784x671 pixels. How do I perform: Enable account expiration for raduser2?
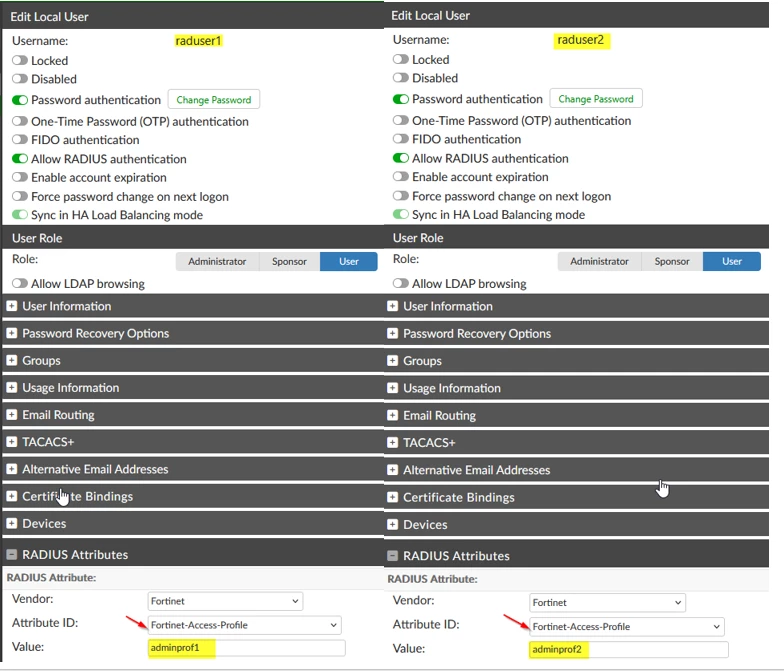(x=401, y=176)
